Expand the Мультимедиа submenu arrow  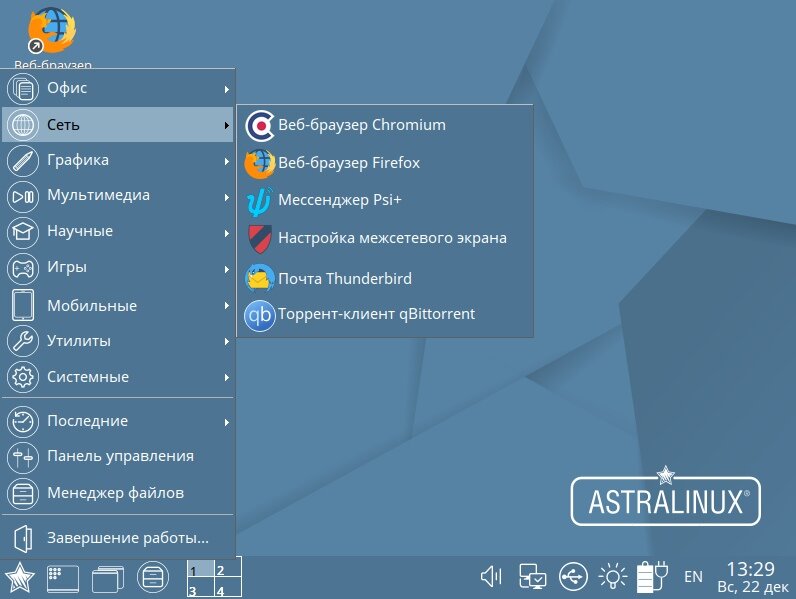tap(226, 197)
